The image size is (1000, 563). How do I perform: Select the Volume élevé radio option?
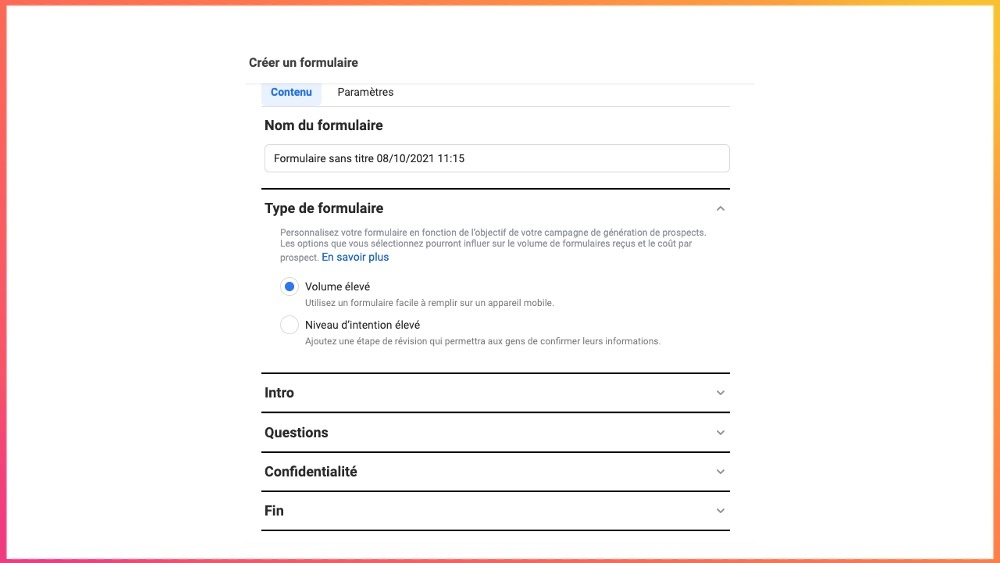[x=290, y=286]
